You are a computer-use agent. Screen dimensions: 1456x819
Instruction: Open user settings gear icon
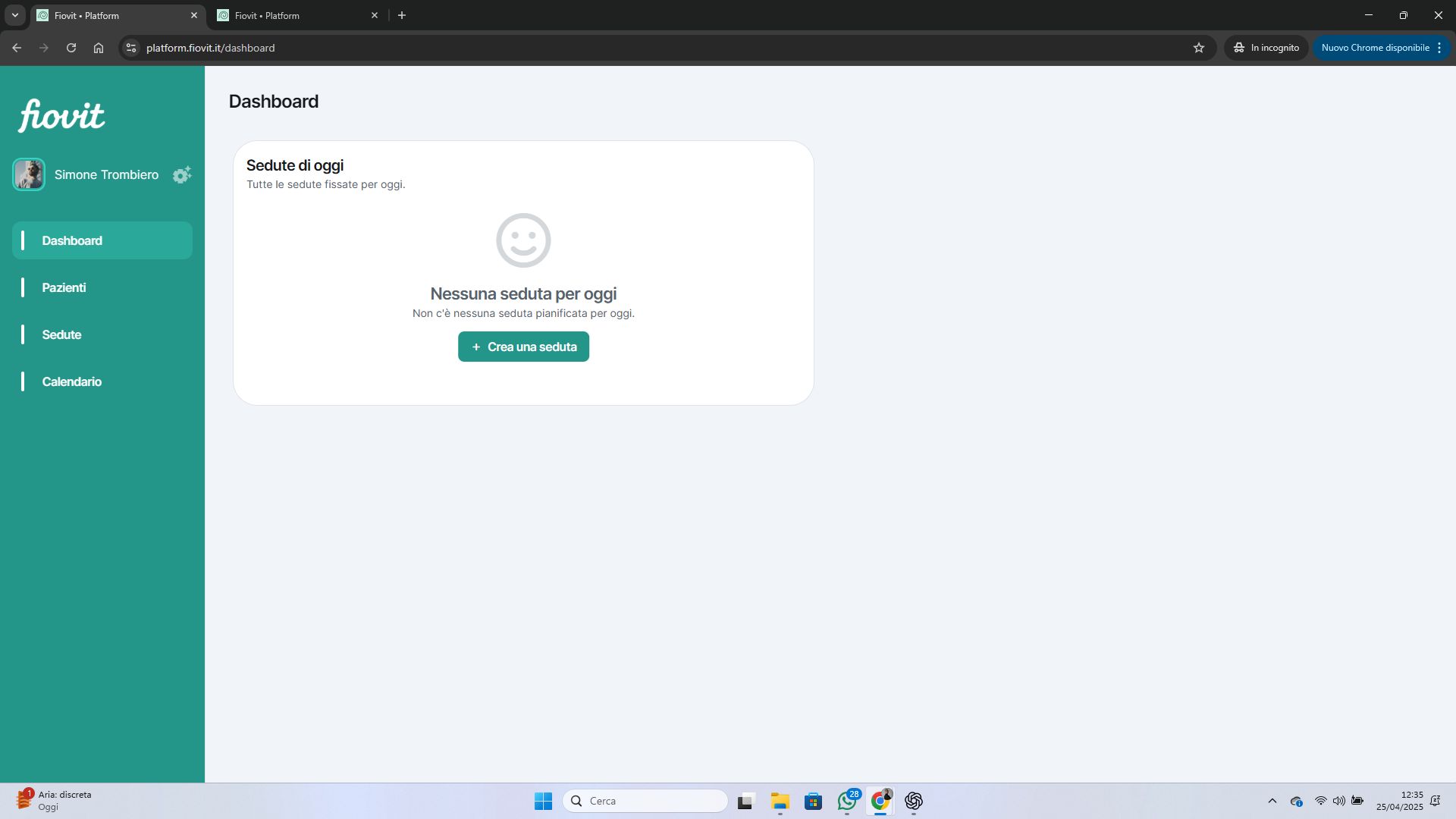coord(181,175)
